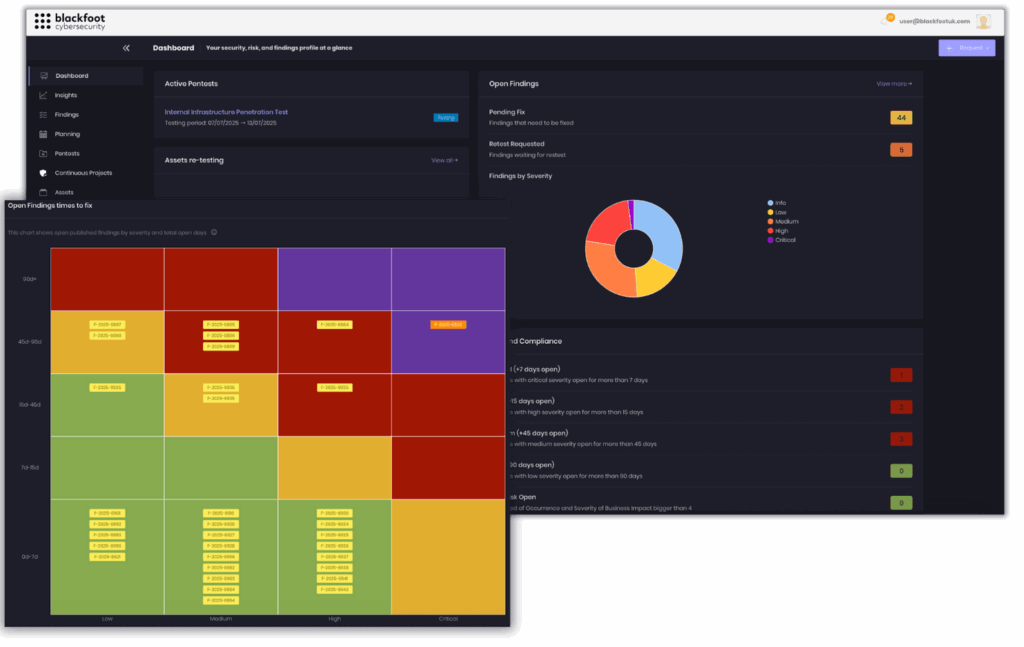Collapse the sidebar with the double-chevron icon
The height and width of the screenshot is (647, 1024).
point(126,48)
